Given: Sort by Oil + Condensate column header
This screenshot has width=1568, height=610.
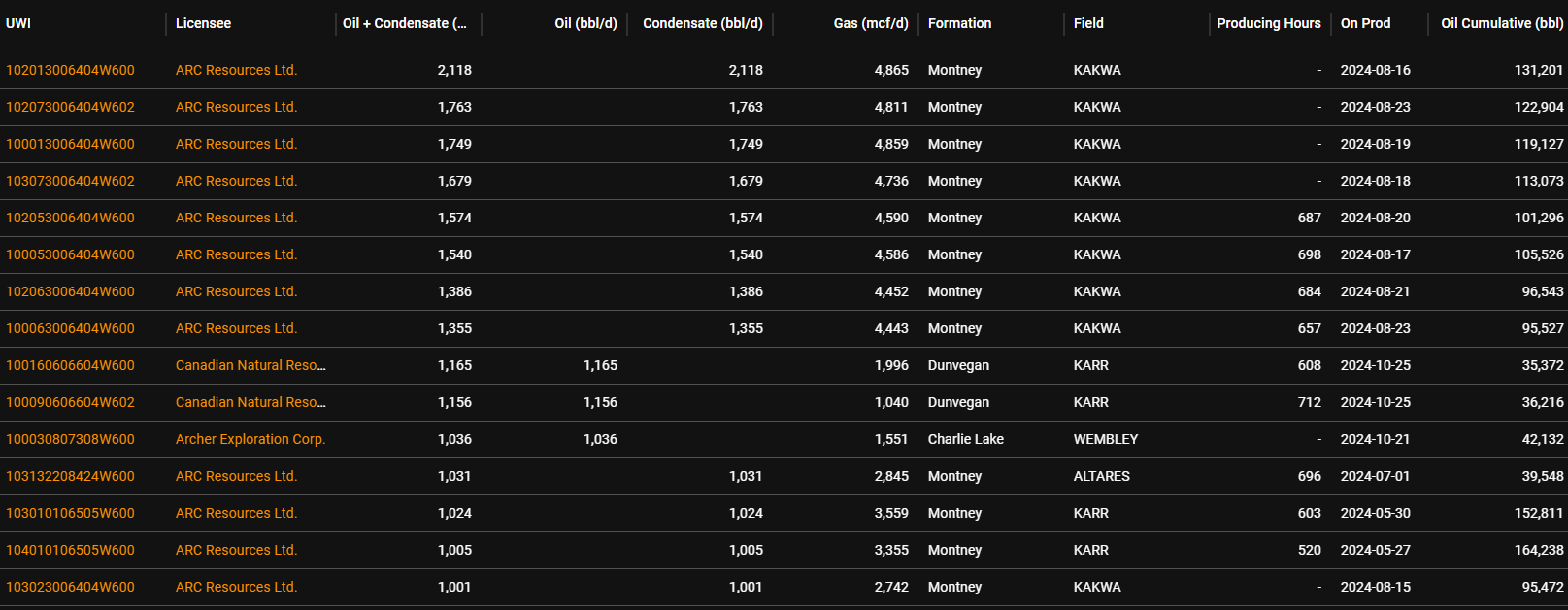Looking at the screenshot, I should point(405,23).
